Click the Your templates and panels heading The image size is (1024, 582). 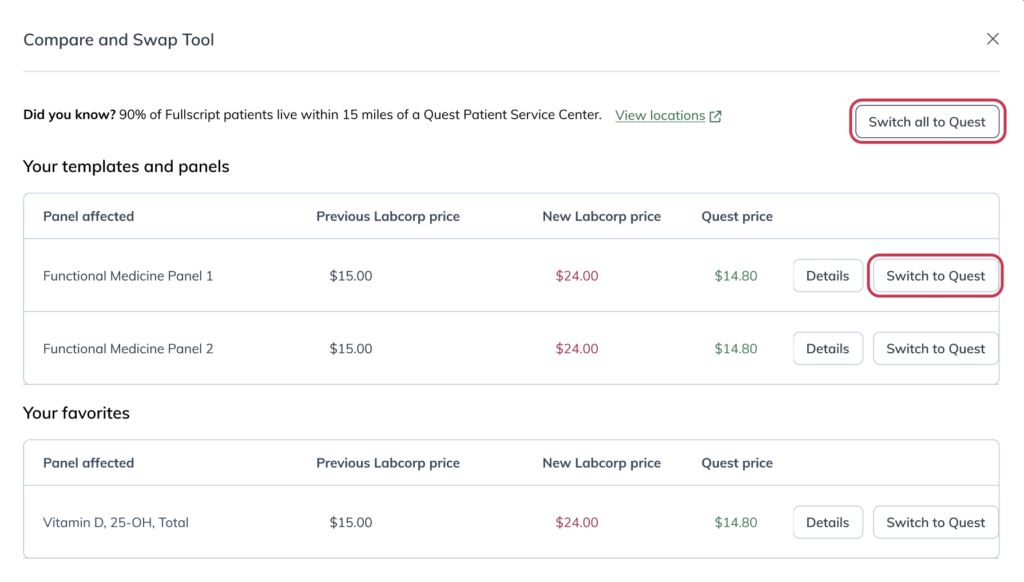(126, 166)
